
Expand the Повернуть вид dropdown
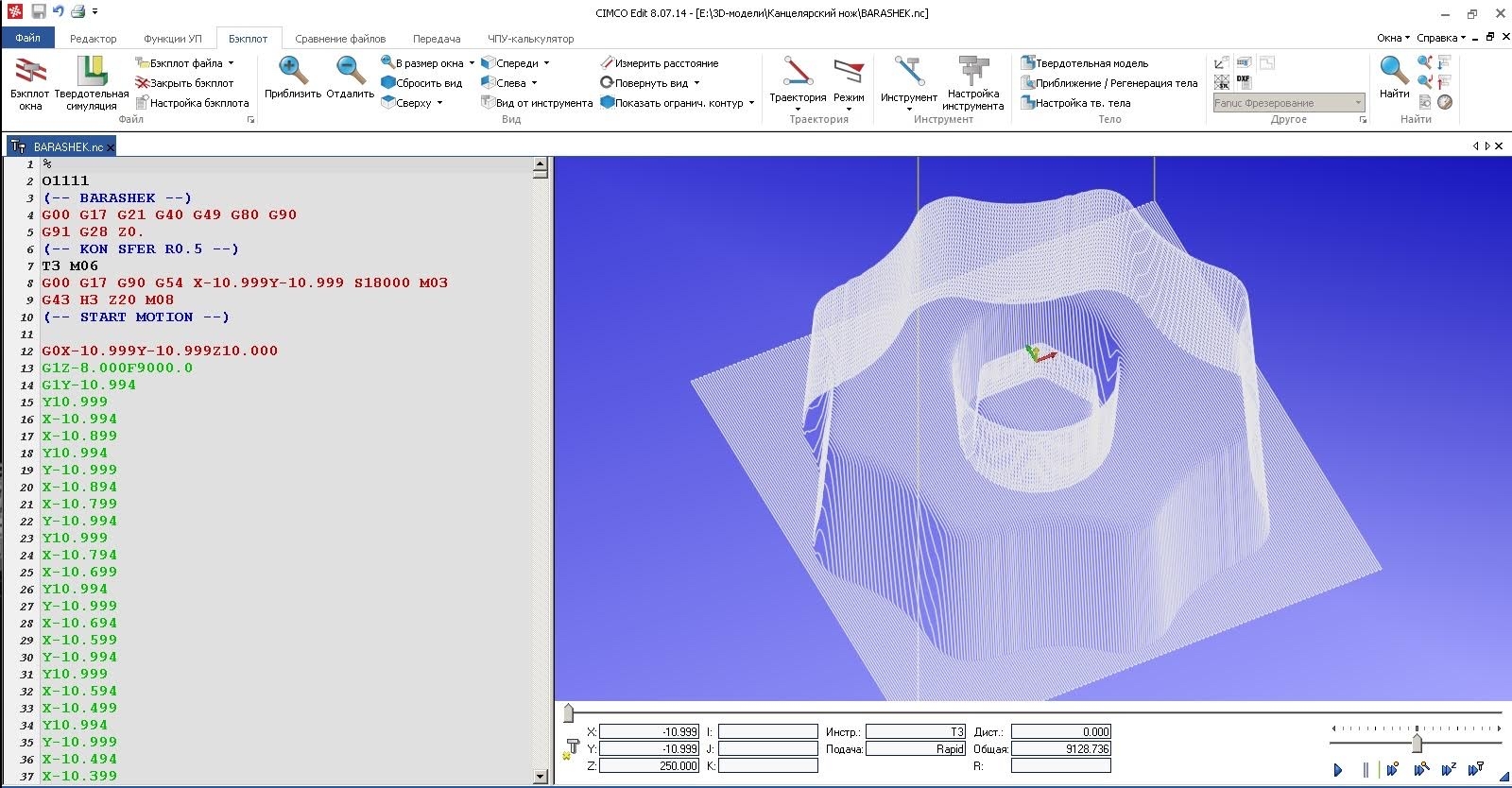pos(696,83)
